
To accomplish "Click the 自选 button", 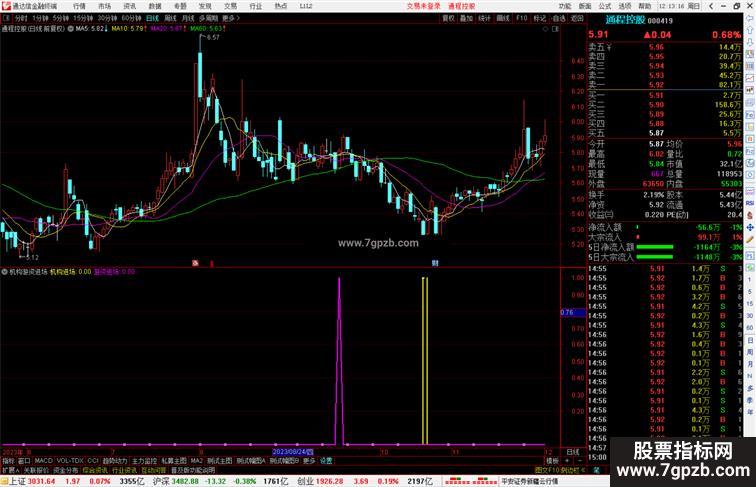I will [558, 18].
